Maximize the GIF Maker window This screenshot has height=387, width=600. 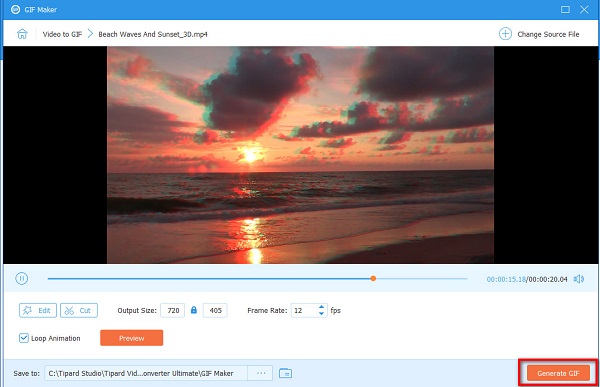(x=565, y=9)
